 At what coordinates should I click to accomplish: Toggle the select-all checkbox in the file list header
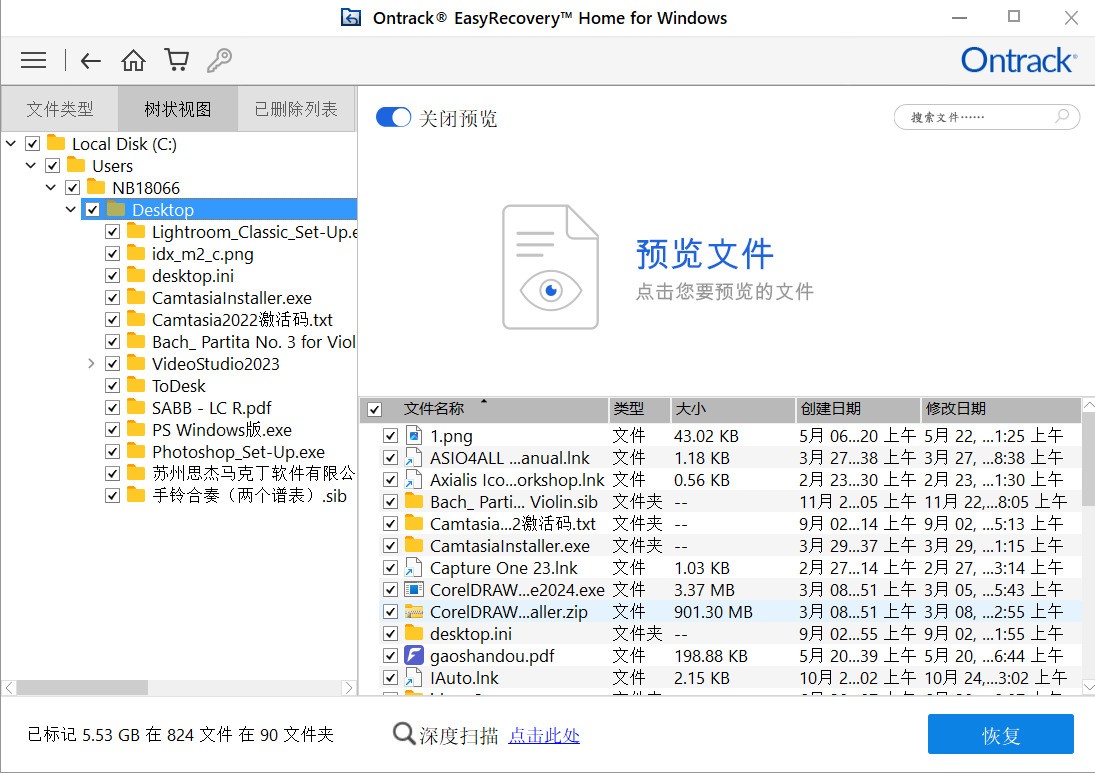click(374, 410)
